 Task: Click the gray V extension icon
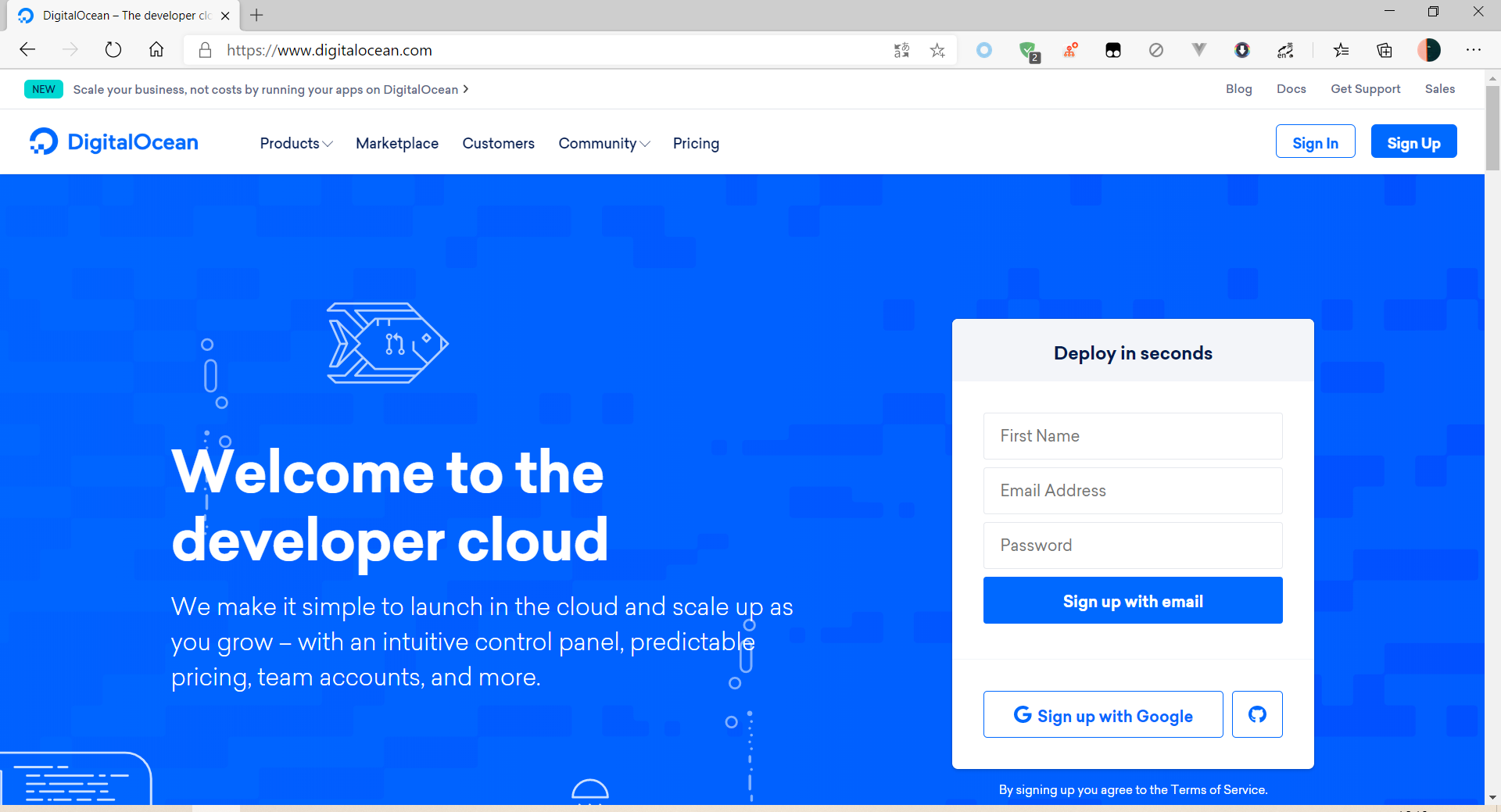(x=1198, y=50)
